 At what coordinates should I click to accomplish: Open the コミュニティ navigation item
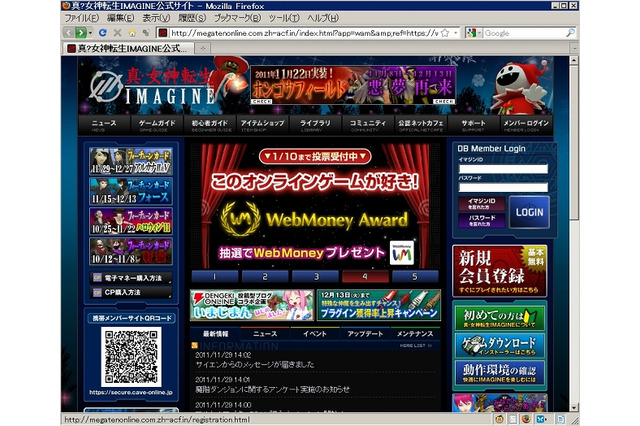point(368,125)
